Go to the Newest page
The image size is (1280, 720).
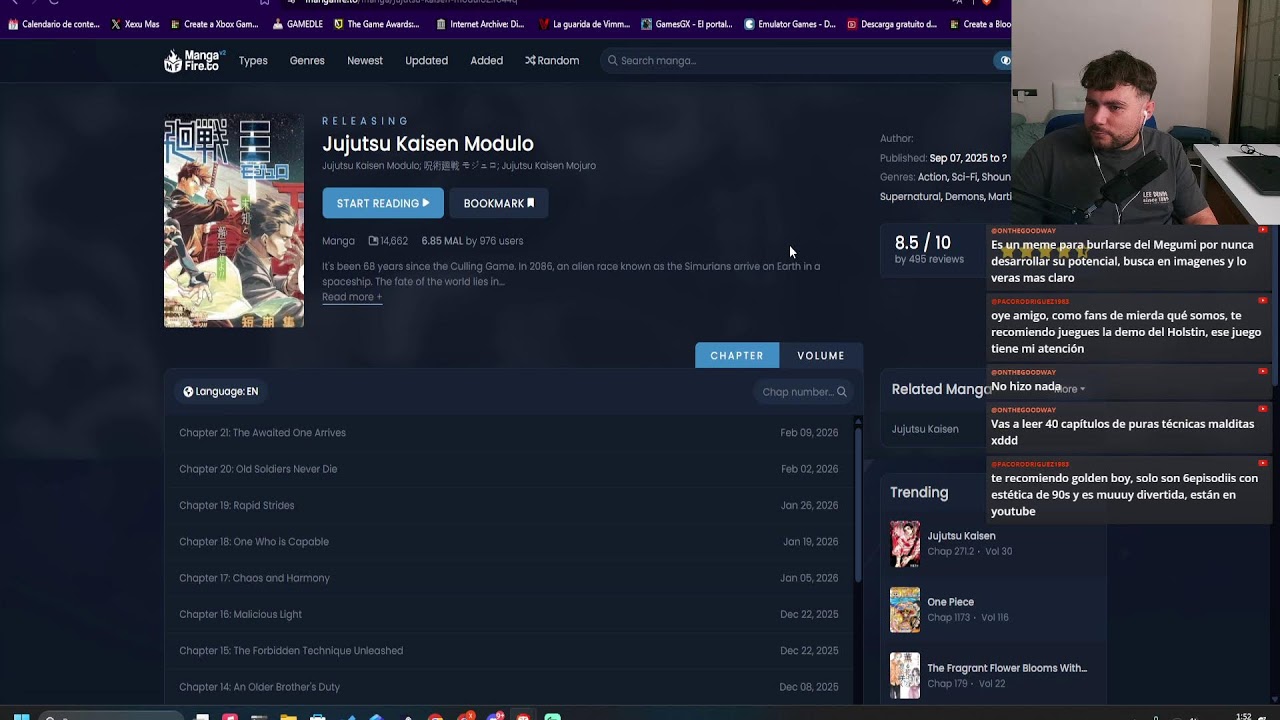coord(365,61)
